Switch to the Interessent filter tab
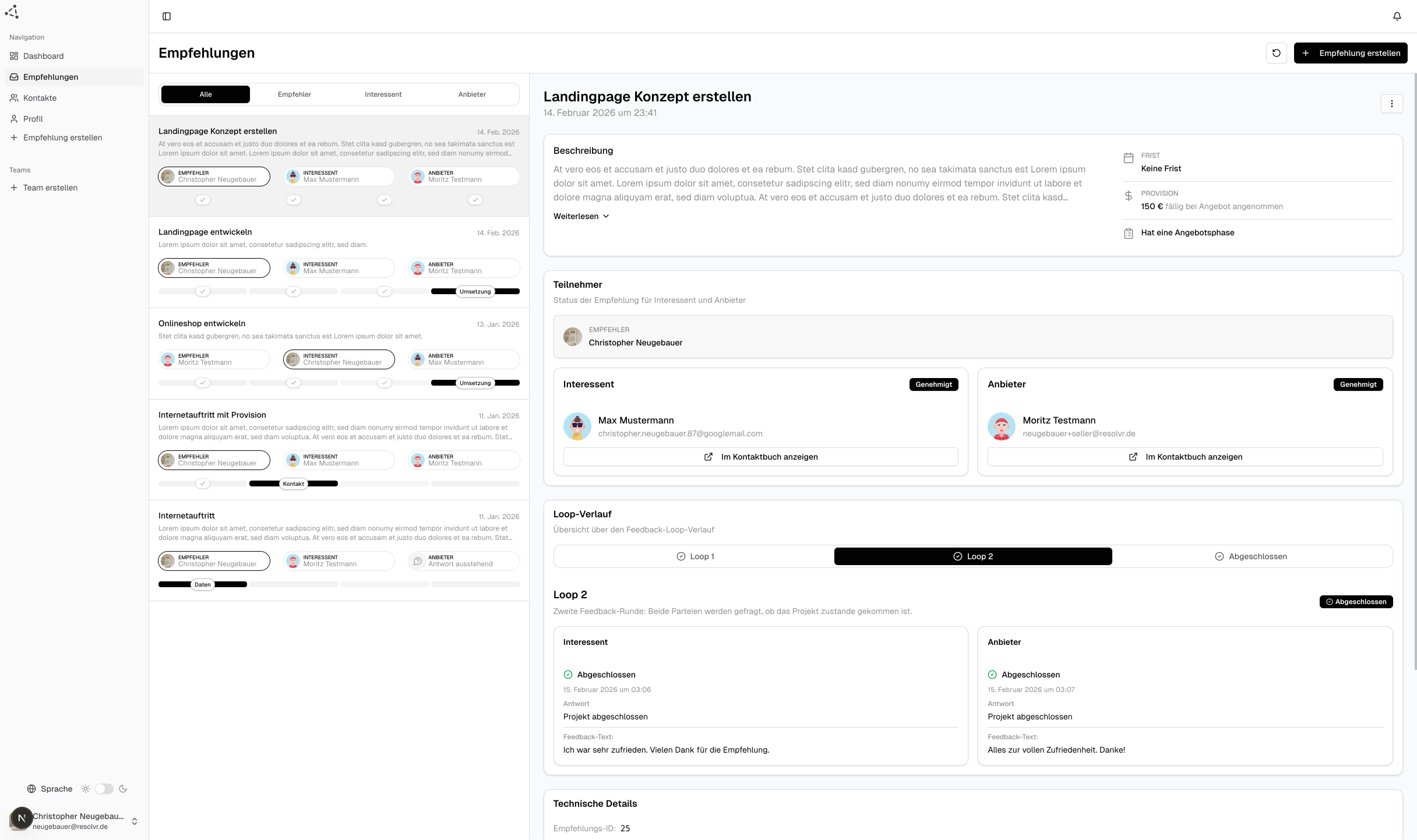1417x840 pixels. (383, 94)
